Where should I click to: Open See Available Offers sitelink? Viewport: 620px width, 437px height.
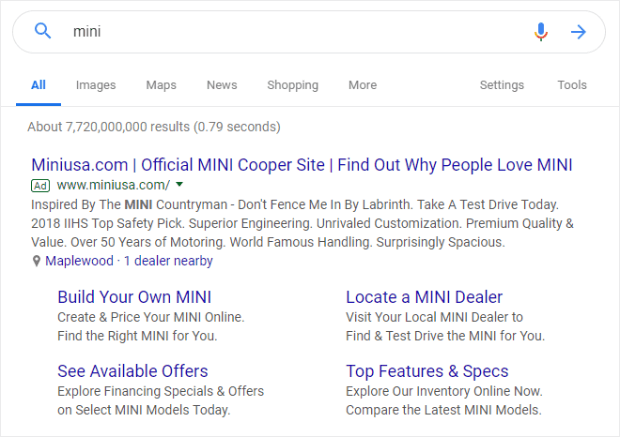click(132, 371)
